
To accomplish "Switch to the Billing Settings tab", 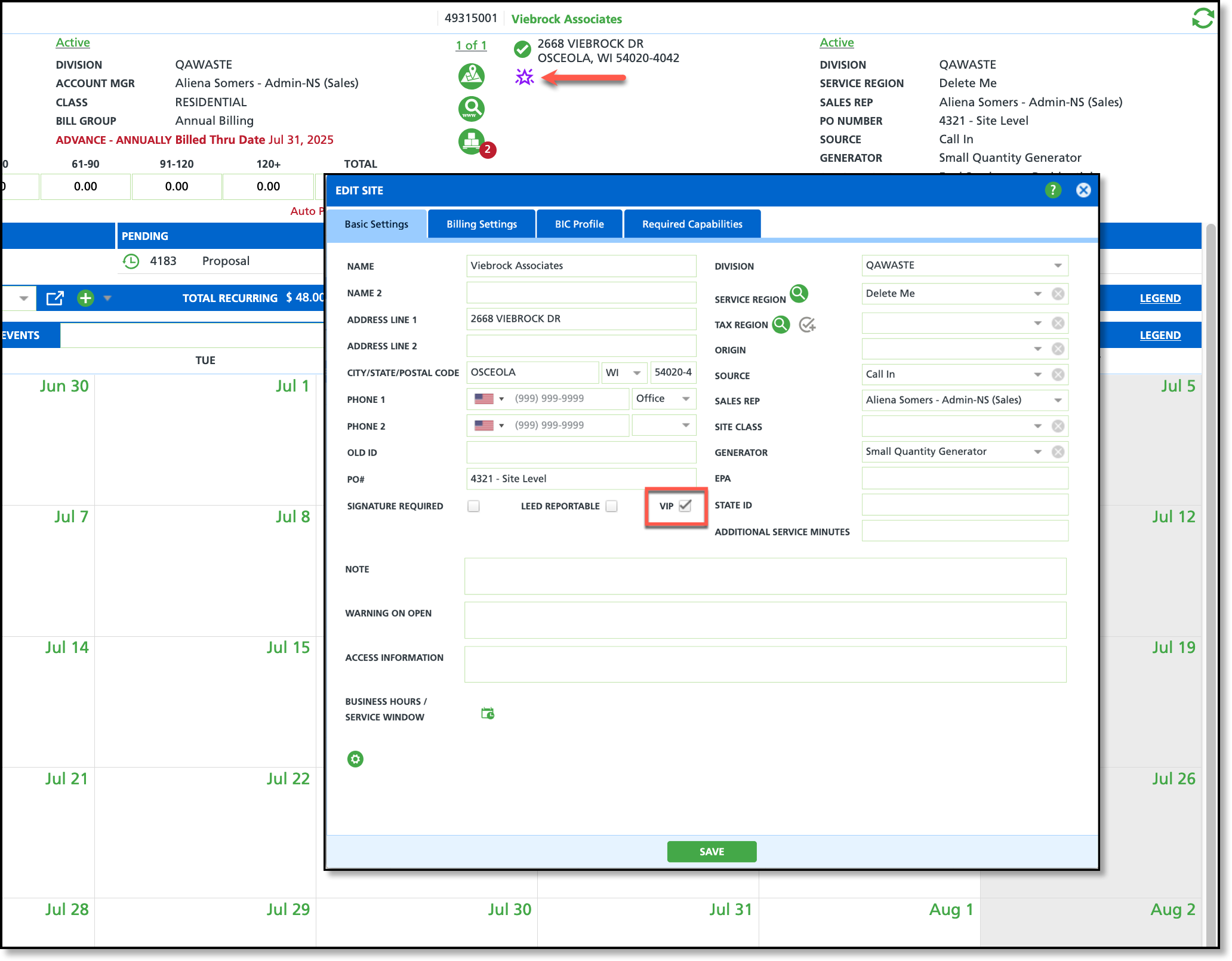I will coord(482,224).
